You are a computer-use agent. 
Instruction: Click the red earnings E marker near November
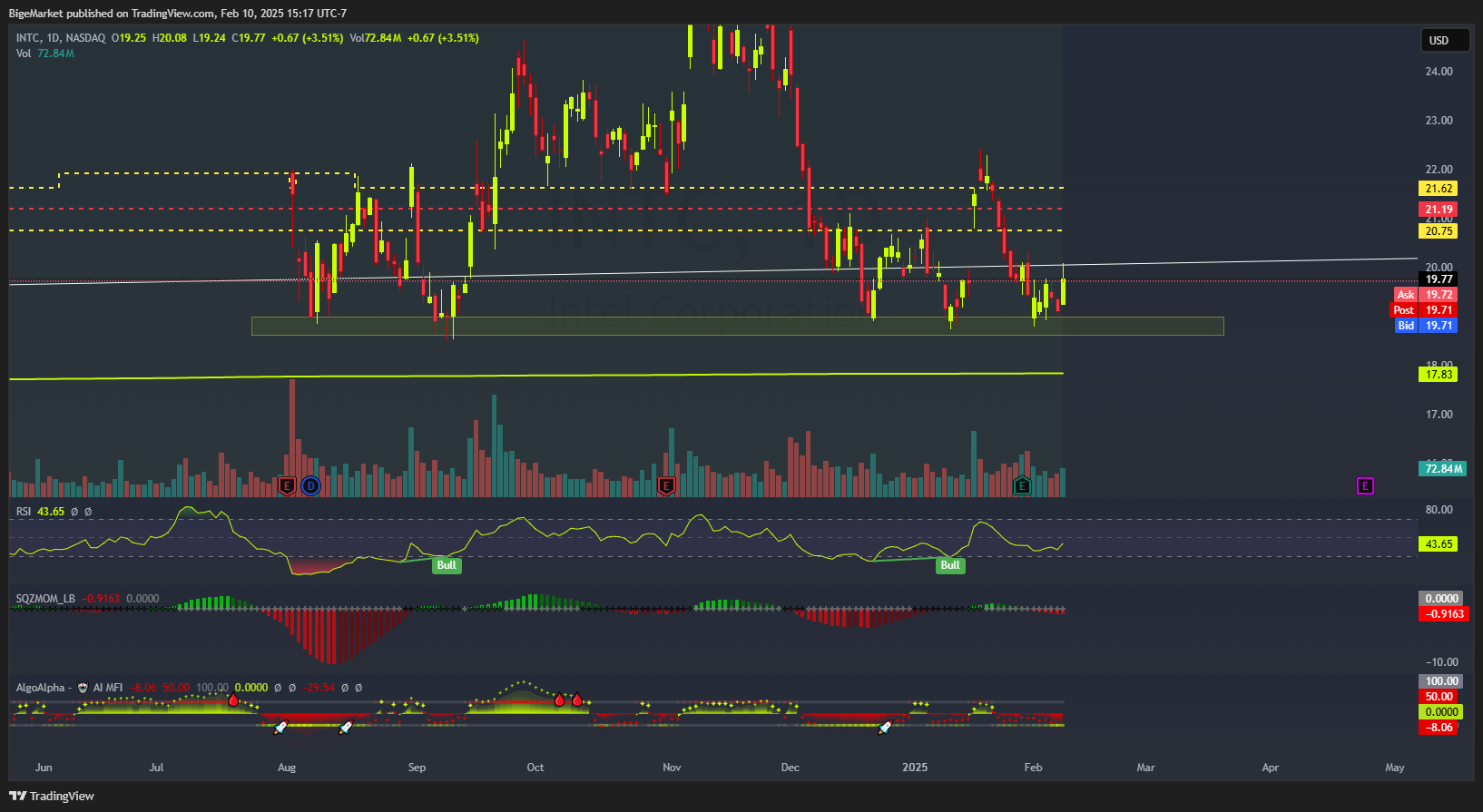(666, 486)
